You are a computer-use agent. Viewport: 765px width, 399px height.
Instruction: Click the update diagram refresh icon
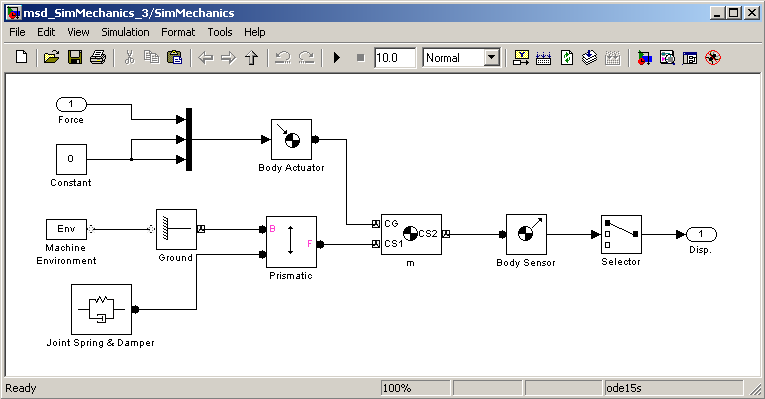pyautogui.click(x=566, y=58)
